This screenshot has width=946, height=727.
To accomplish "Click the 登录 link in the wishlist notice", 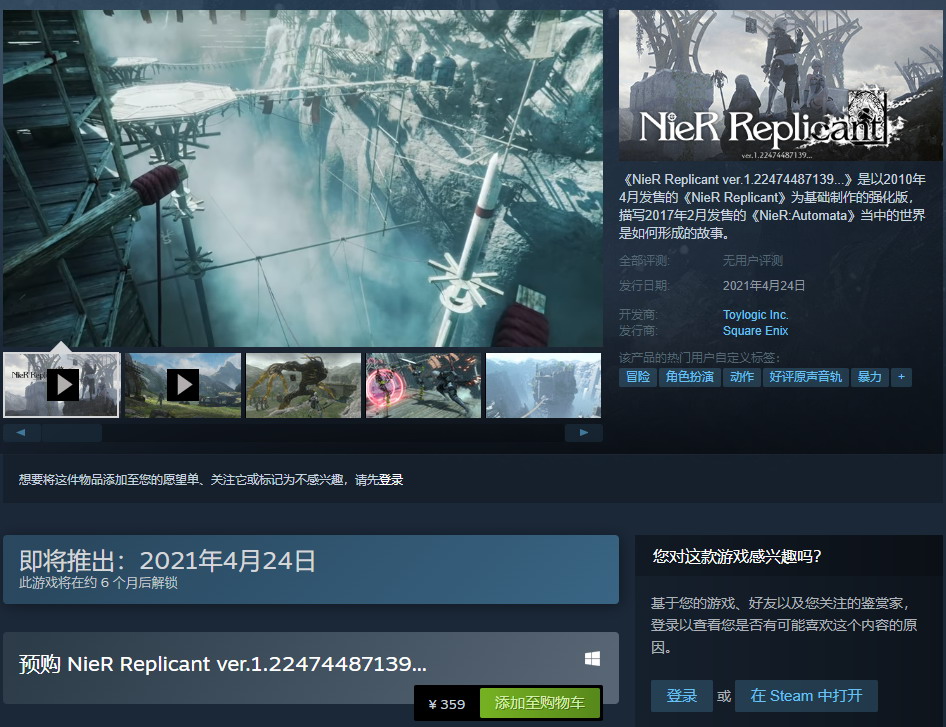I will pos(391,480).
